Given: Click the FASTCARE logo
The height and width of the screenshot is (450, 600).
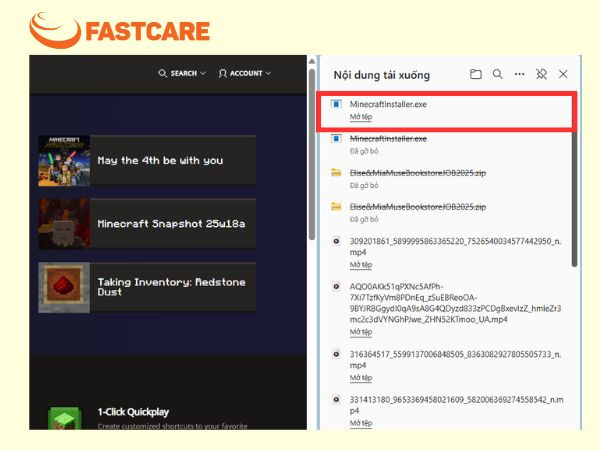Looking at the screenshot, I should coord(120,30).
